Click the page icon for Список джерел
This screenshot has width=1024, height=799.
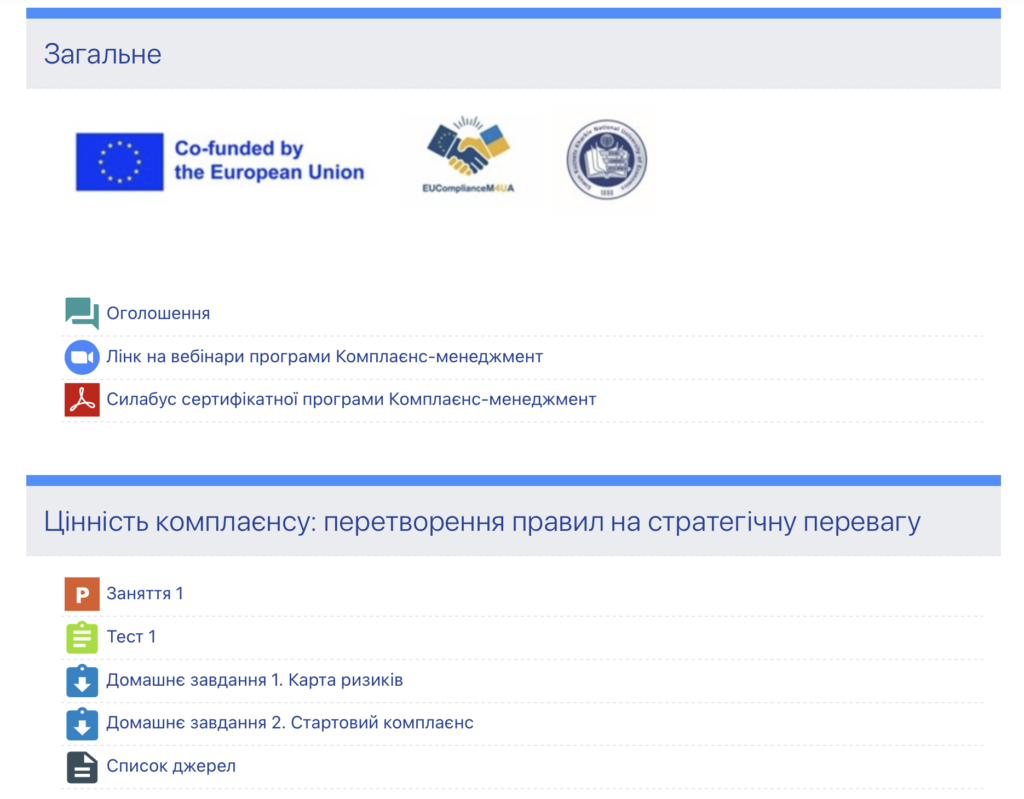pyautogui.click(x=82, y=767)
